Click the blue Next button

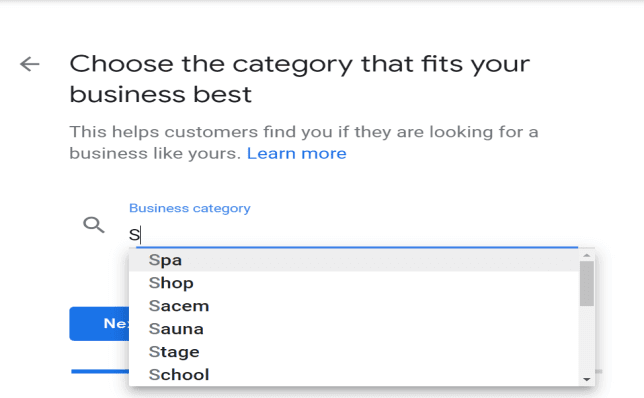point(99,324)
